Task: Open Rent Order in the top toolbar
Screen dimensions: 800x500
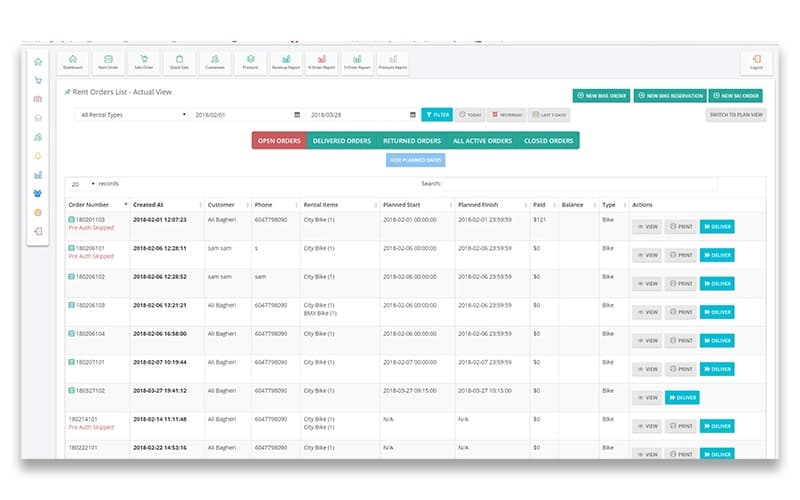Action: [108, 62]
